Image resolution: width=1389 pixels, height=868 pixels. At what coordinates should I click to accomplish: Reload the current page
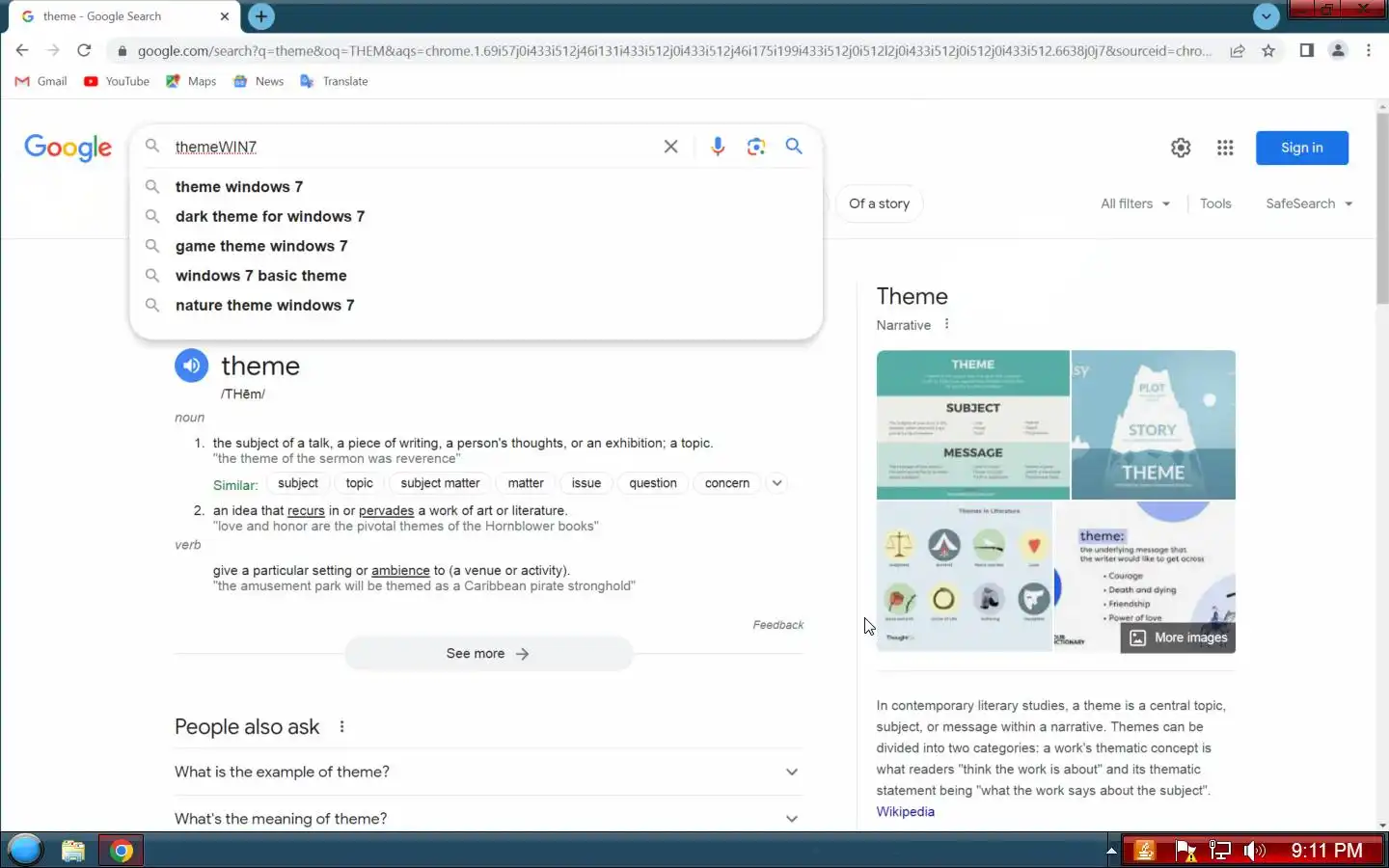pos(84,50)
